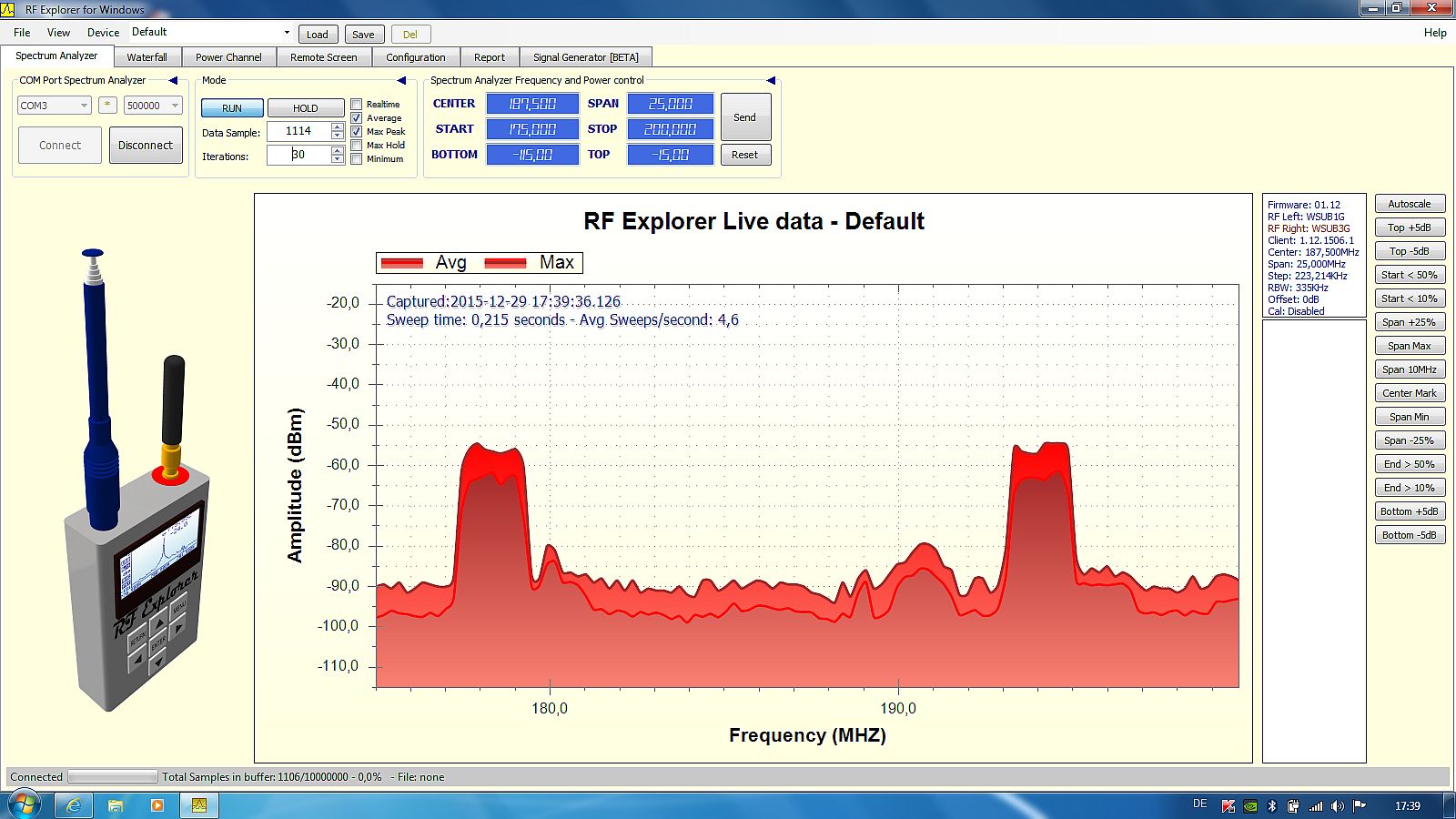Click the End > 50% button
Viewport: 1456px width, 819px height.
pos(1410,464)
